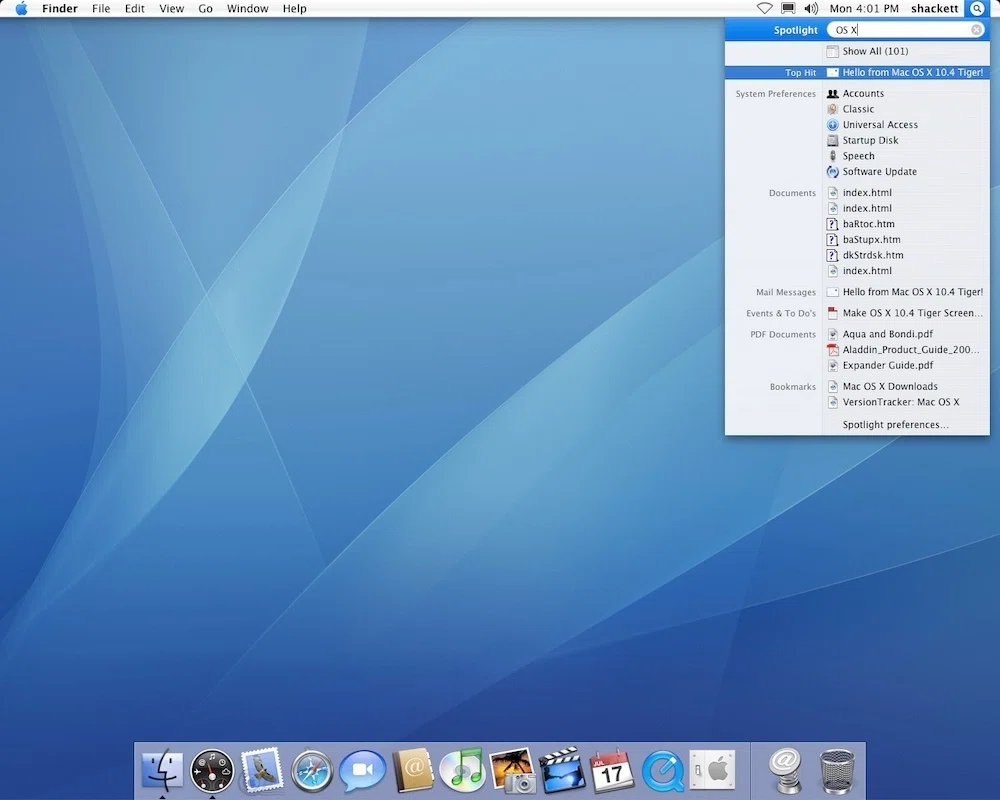
Task: Launch iTunes from the Dock
Action: click(x=462, y=770)
